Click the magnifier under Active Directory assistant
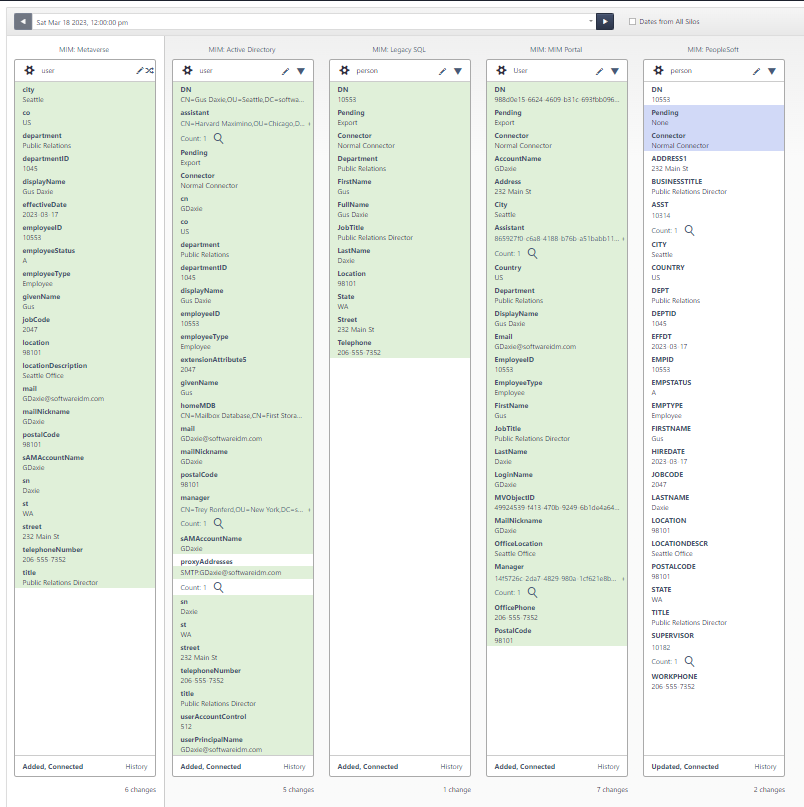Screen dimensions: 804x807 coord(219,138)
